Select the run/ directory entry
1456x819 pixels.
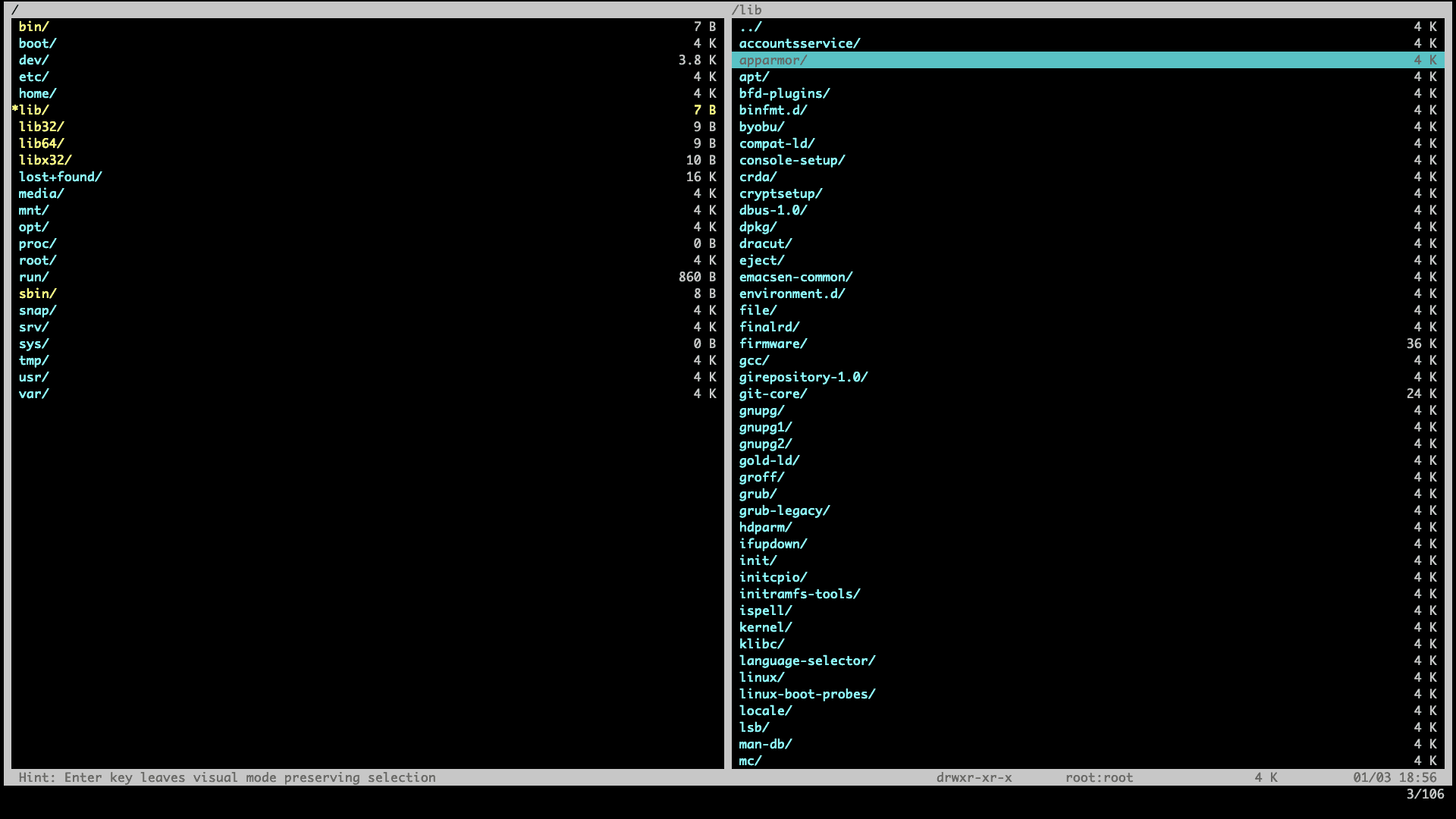(x=33, y=277)
